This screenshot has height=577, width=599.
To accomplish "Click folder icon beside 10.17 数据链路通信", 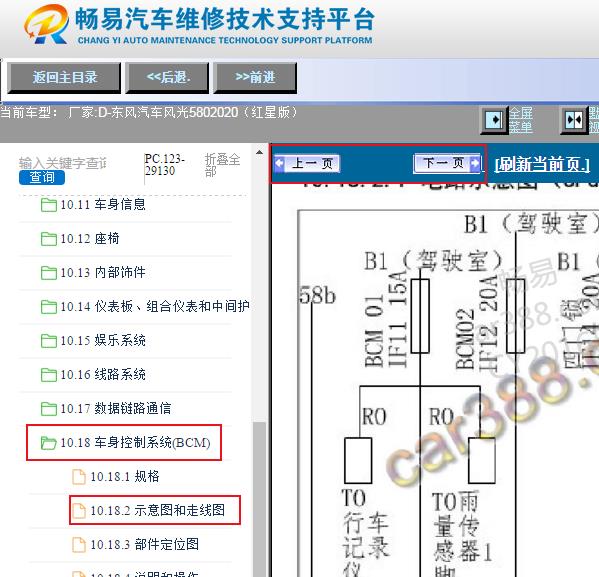I will coord(49,409).
